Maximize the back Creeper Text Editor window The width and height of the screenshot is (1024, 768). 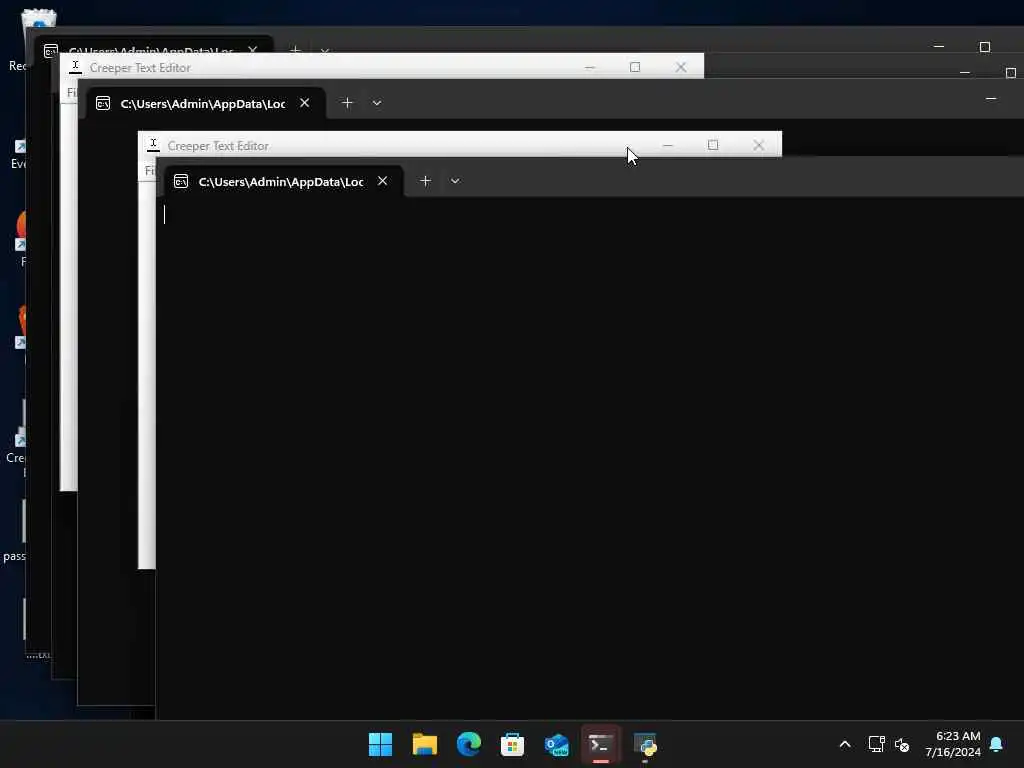click(635, 67)
